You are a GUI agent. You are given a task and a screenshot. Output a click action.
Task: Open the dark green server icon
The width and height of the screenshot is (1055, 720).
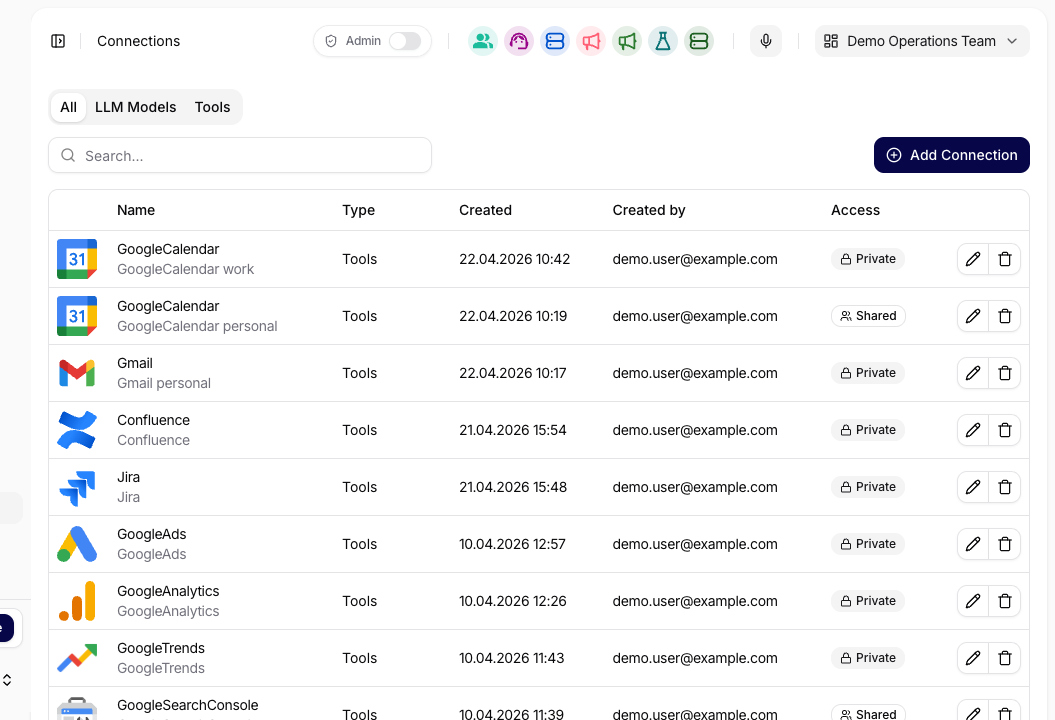pos(699,41)
